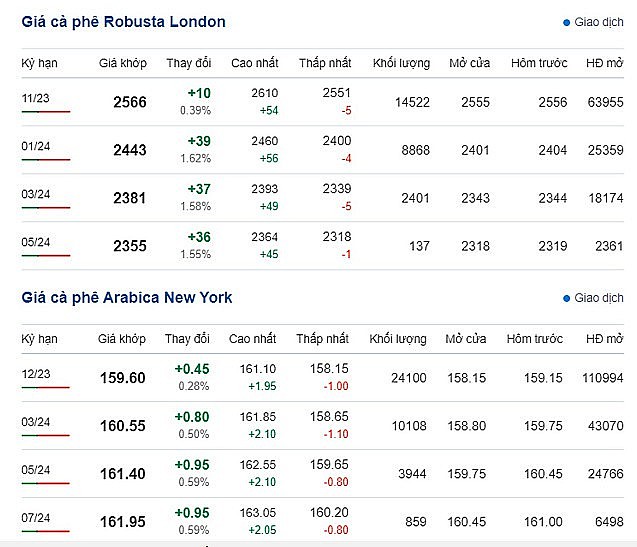The image size is (637, 547).
Task: Sort Robusta table by 'Giá khớp' column
Action: (x=122, y=63)
